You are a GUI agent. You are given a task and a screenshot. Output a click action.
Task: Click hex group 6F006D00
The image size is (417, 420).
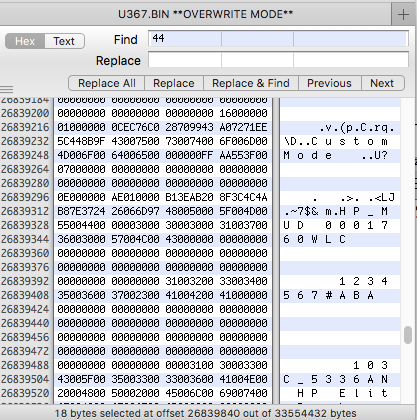coord(243,141)
